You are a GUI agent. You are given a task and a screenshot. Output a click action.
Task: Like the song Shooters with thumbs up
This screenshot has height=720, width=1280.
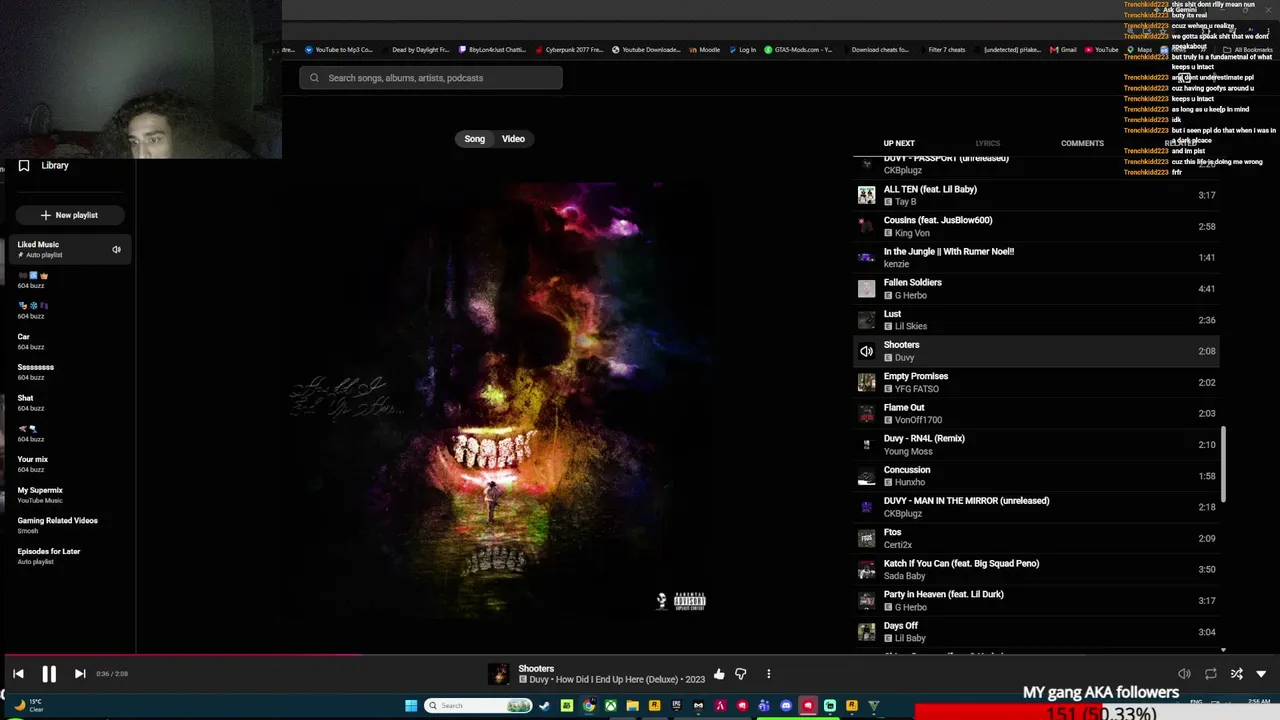[719, 674]
